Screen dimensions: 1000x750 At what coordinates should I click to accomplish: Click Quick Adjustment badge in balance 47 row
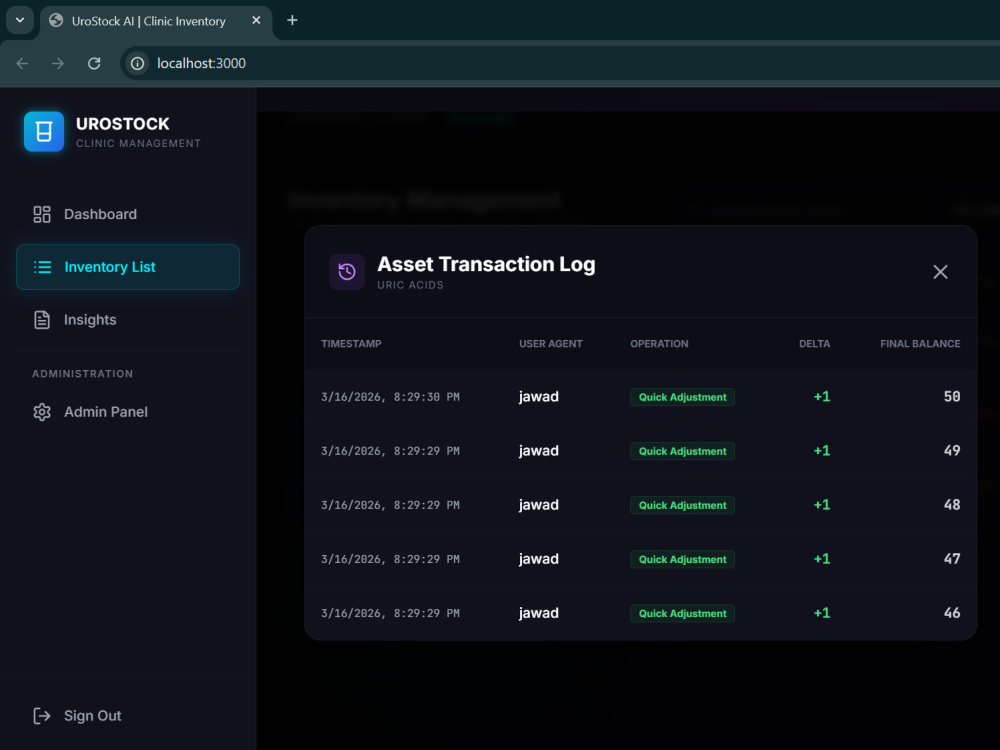[x=682, y=559]
